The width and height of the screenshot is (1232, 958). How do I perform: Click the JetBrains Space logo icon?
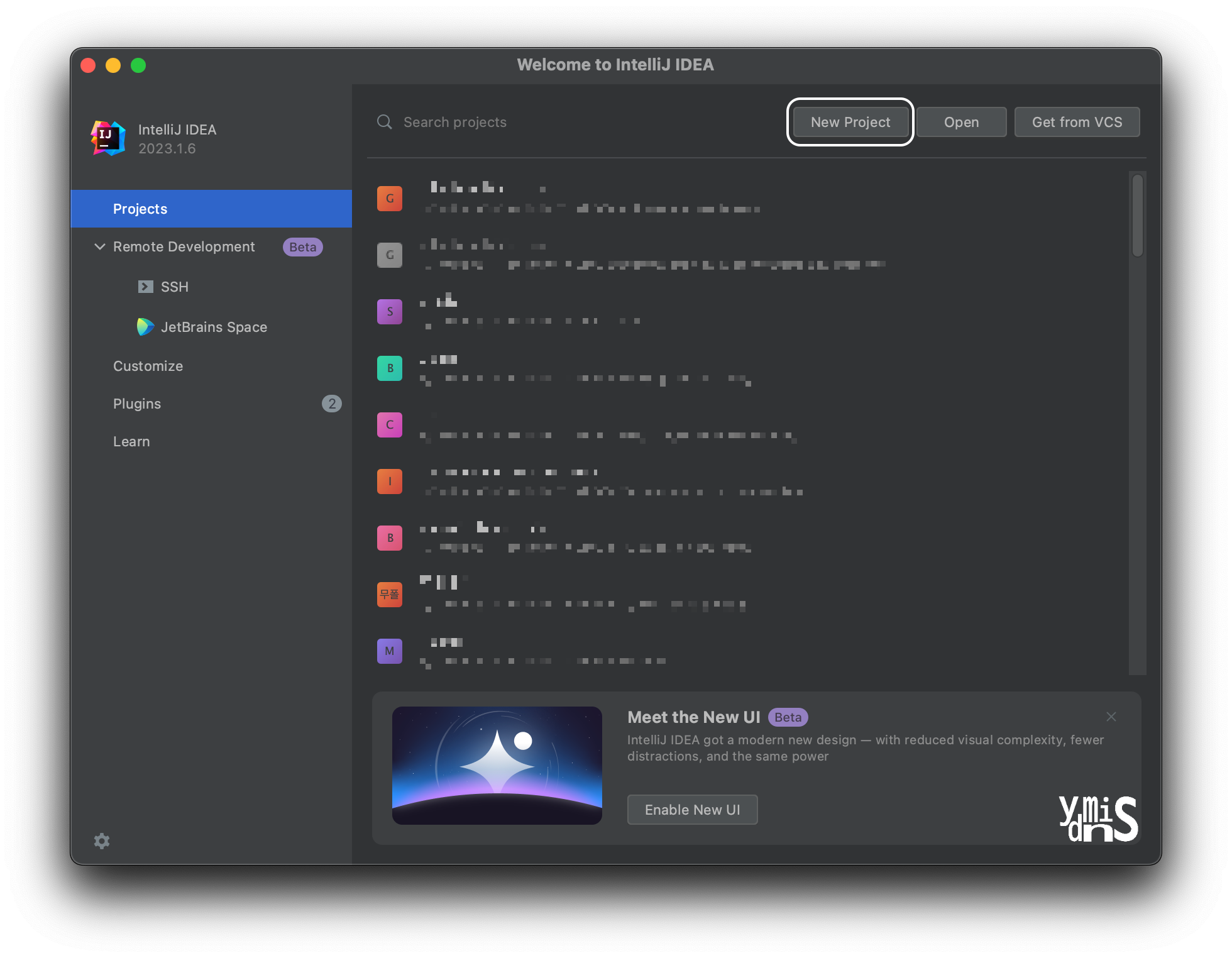[145, 327]
